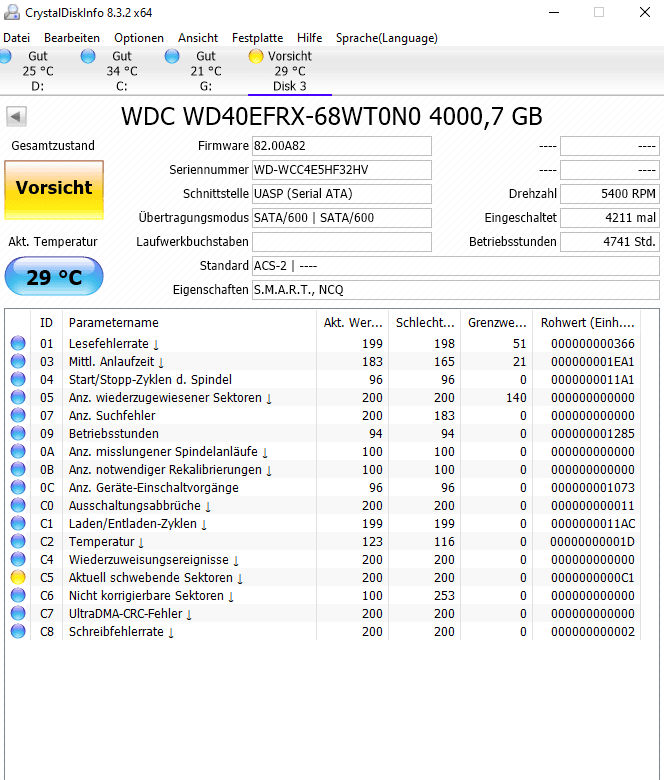The width and height of the screenshot is (664, 780).
Task: Click the Standard field ACS-2
Action: 456,266
